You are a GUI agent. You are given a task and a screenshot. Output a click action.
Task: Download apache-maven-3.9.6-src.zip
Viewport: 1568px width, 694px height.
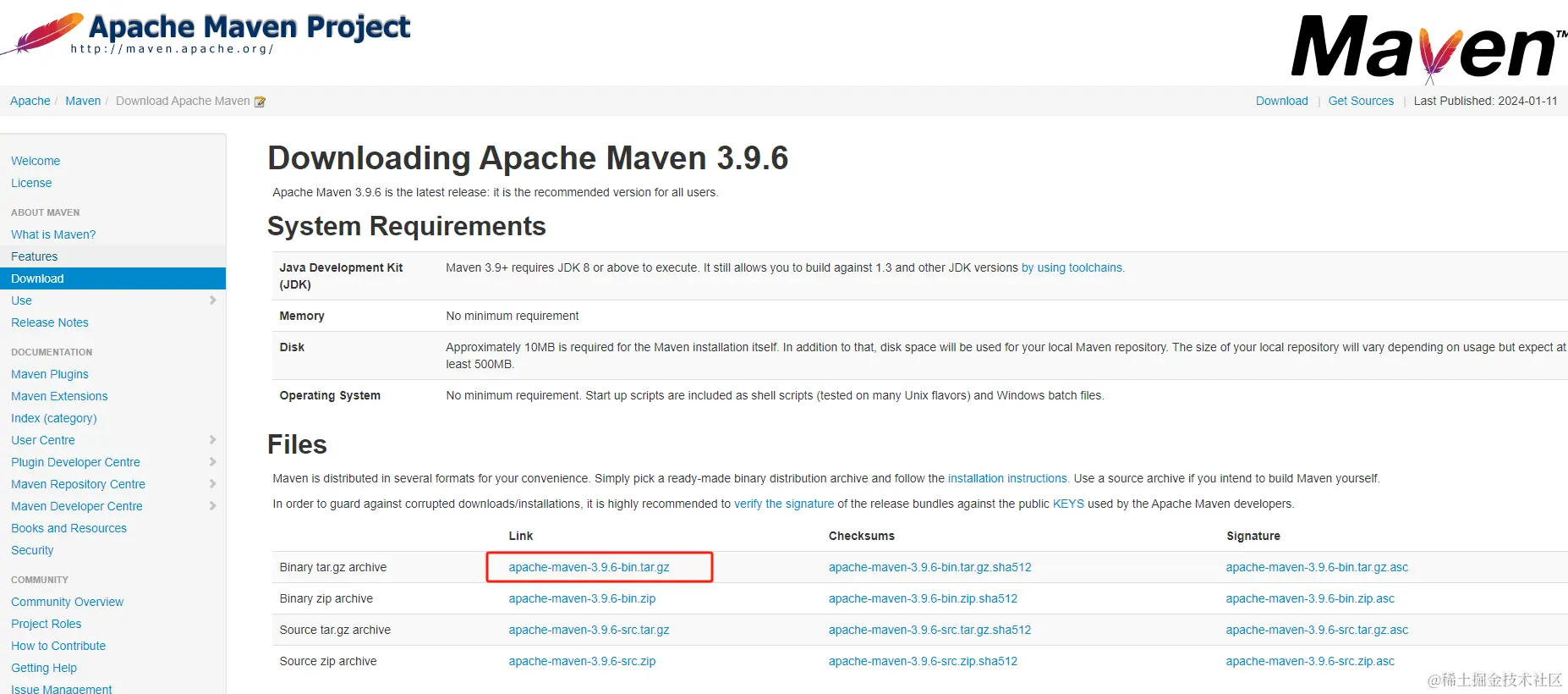582,661
